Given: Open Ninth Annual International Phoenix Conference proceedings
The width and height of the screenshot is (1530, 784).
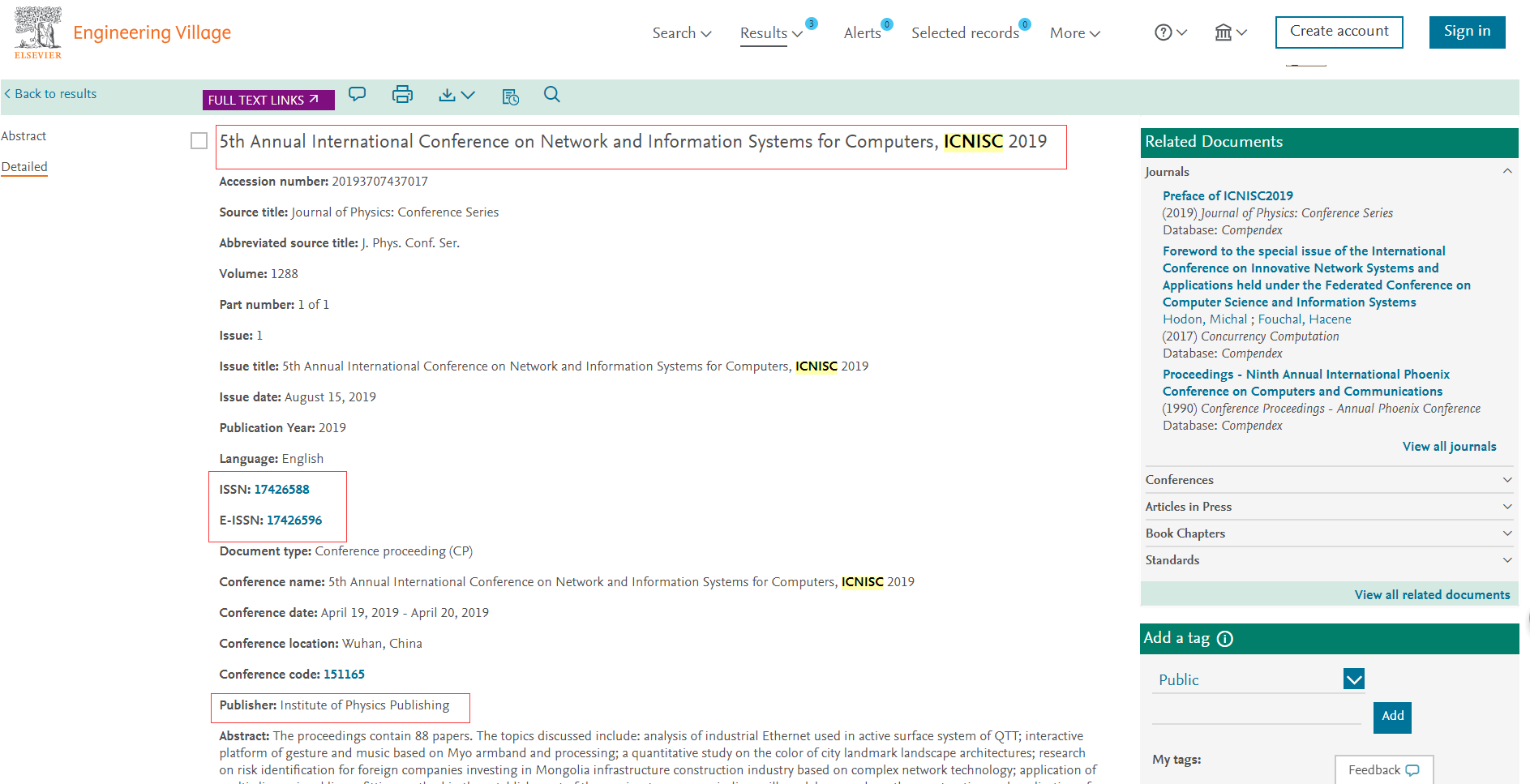Looking at the screenshot, I should click(1305, 383).
